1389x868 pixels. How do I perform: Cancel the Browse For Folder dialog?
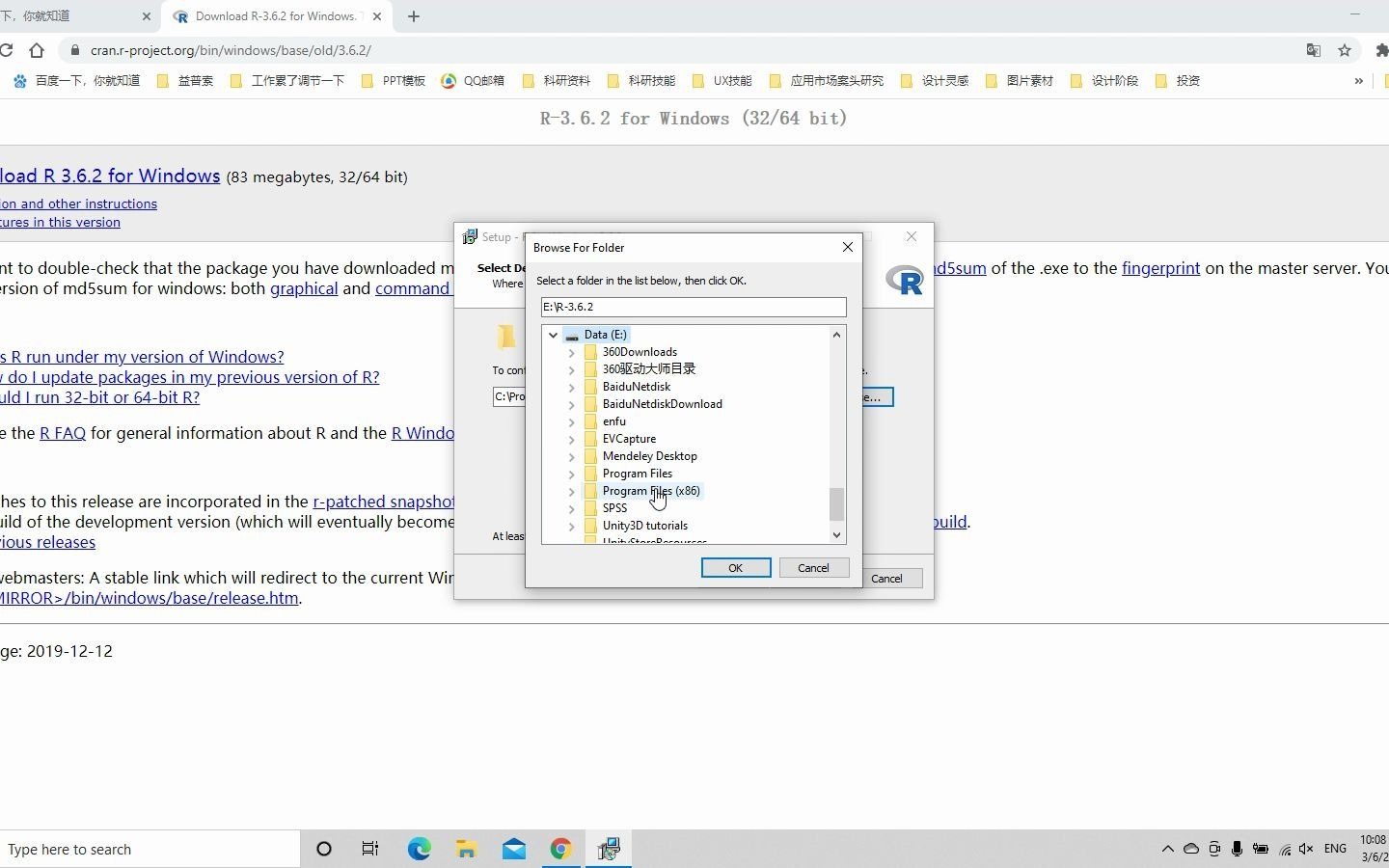813,568
